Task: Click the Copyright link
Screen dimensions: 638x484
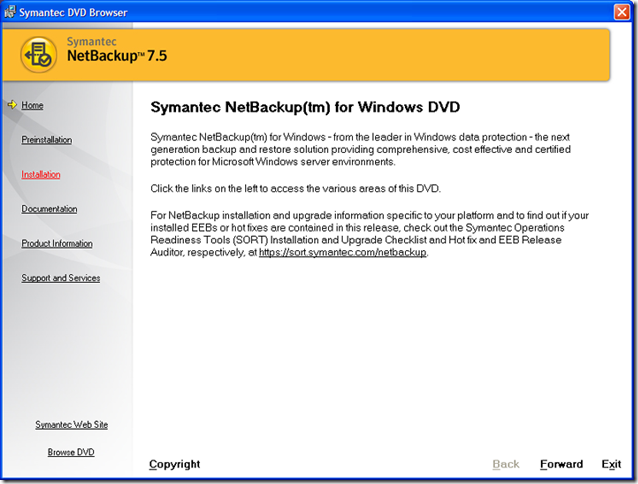Action: pyautogui.click(x=175, y=464)
